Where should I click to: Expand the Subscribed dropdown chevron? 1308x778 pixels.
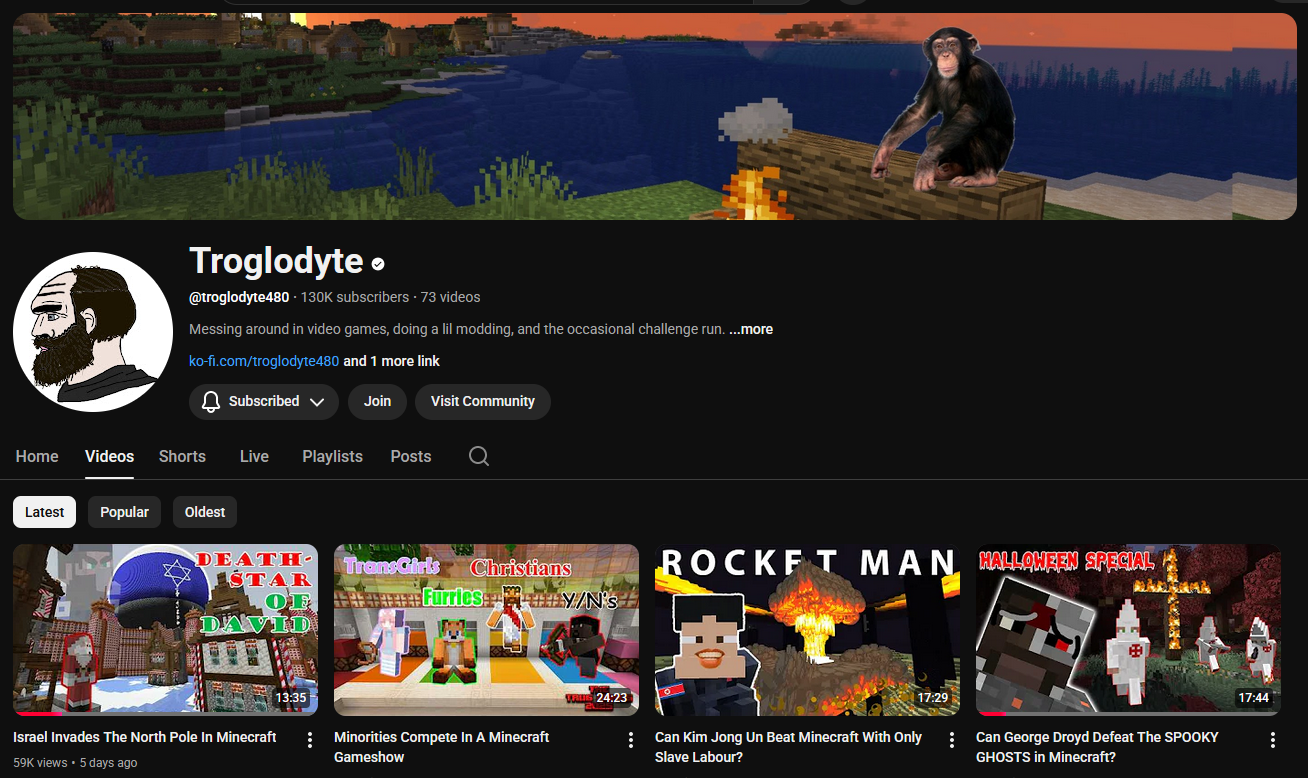point(317,401)
